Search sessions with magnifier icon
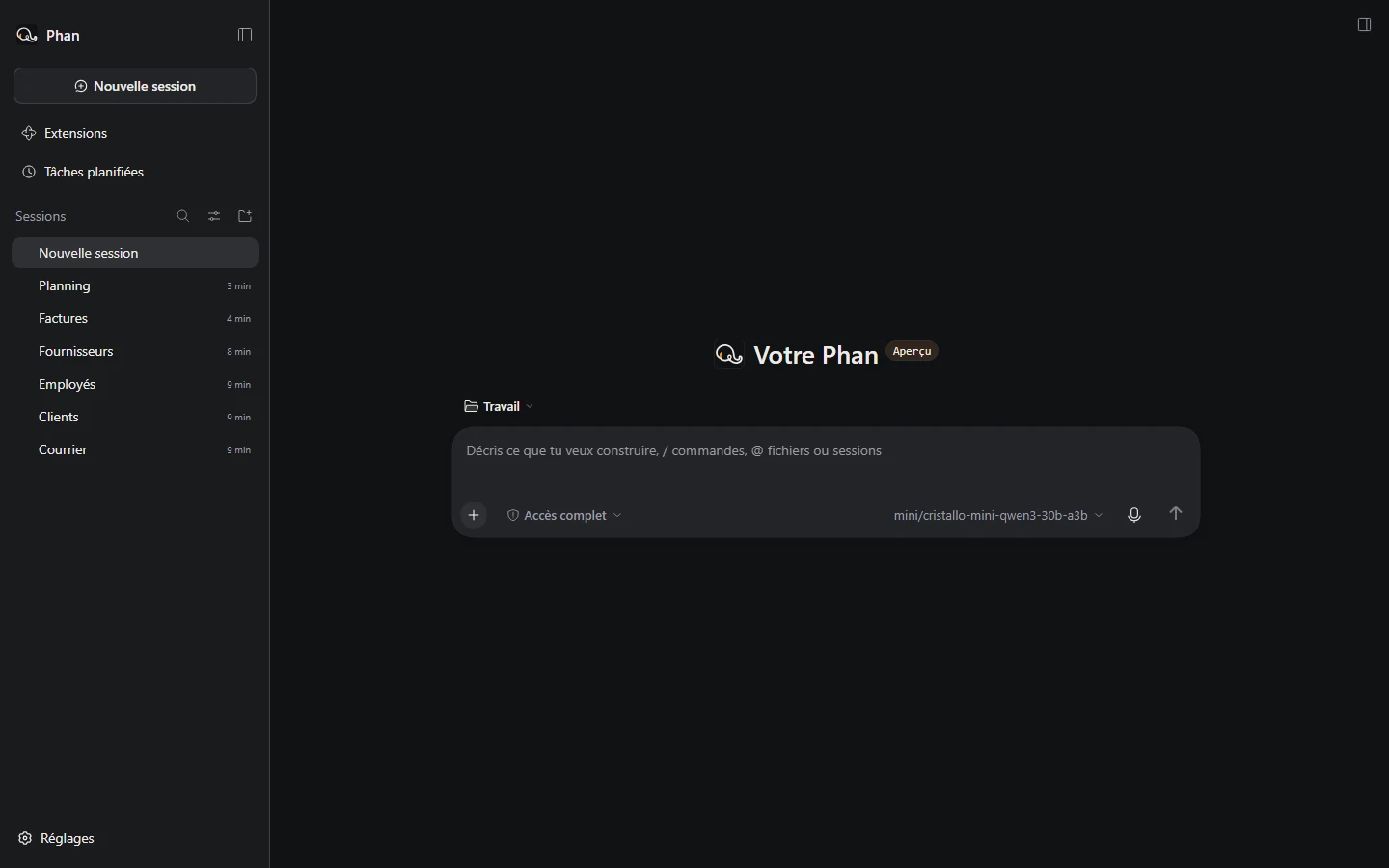 click(x=183, y=216)
